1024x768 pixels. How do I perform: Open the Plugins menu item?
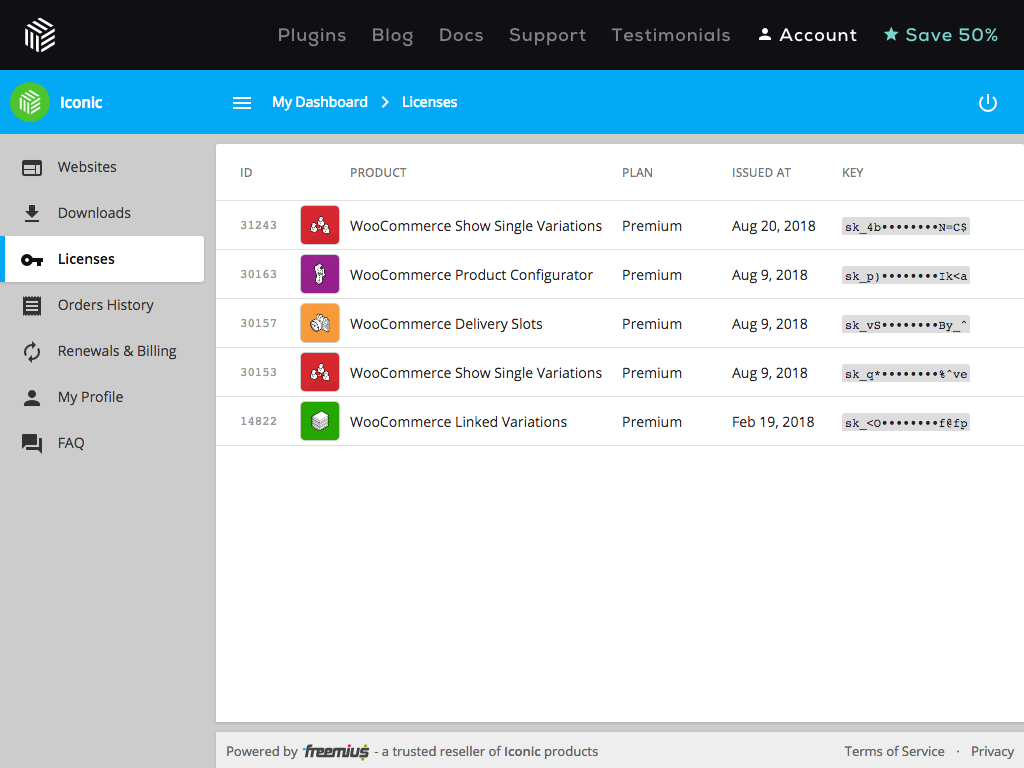[311, 34]
